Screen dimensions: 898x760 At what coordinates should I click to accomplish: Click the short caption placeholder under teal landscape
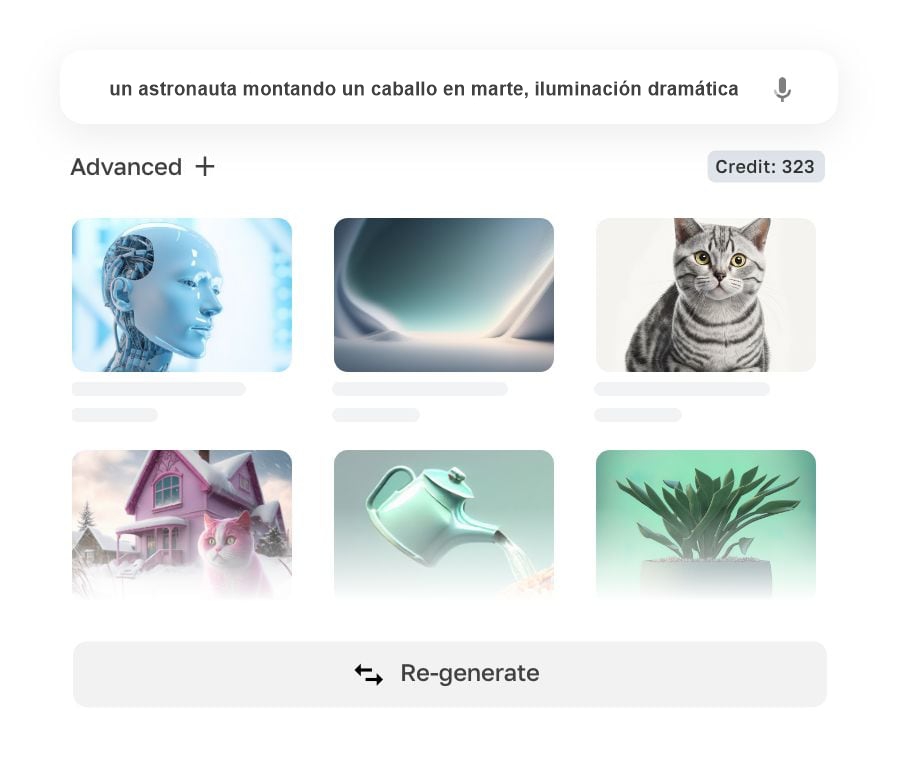pyautogui.click(x=376, y=415)
